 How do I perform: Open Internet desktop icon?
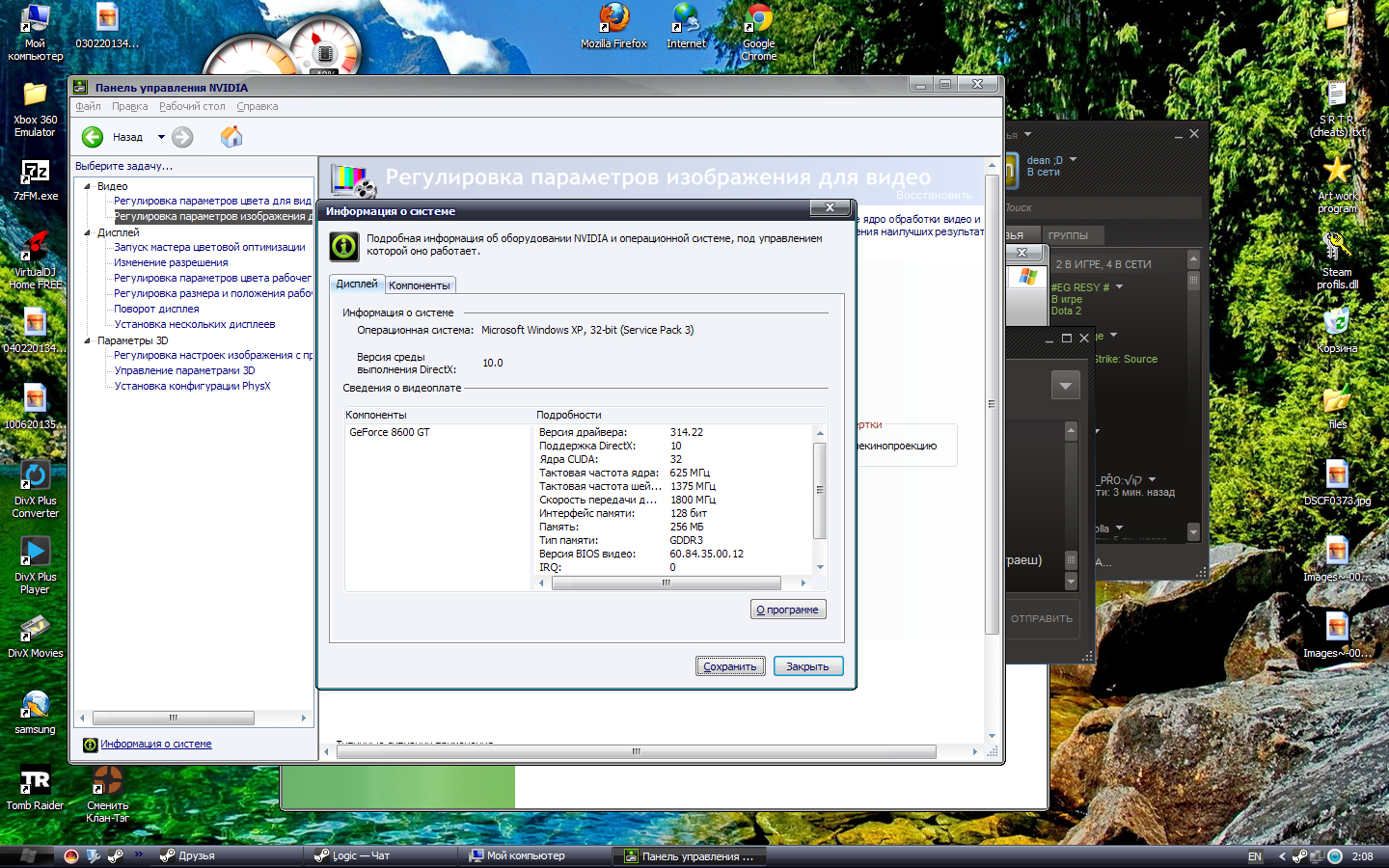tap(686, 26)
